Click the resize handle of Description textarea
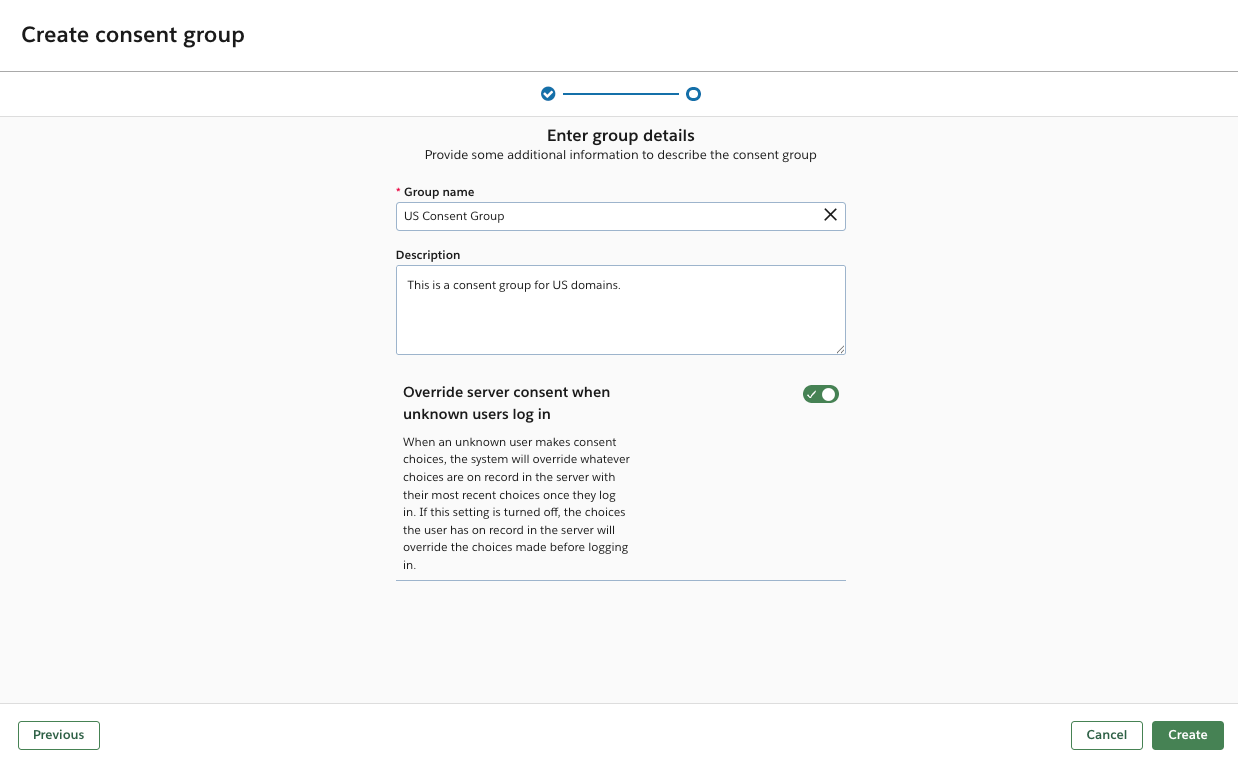This screenshot has width=1238, height=760. coord(840,349)
